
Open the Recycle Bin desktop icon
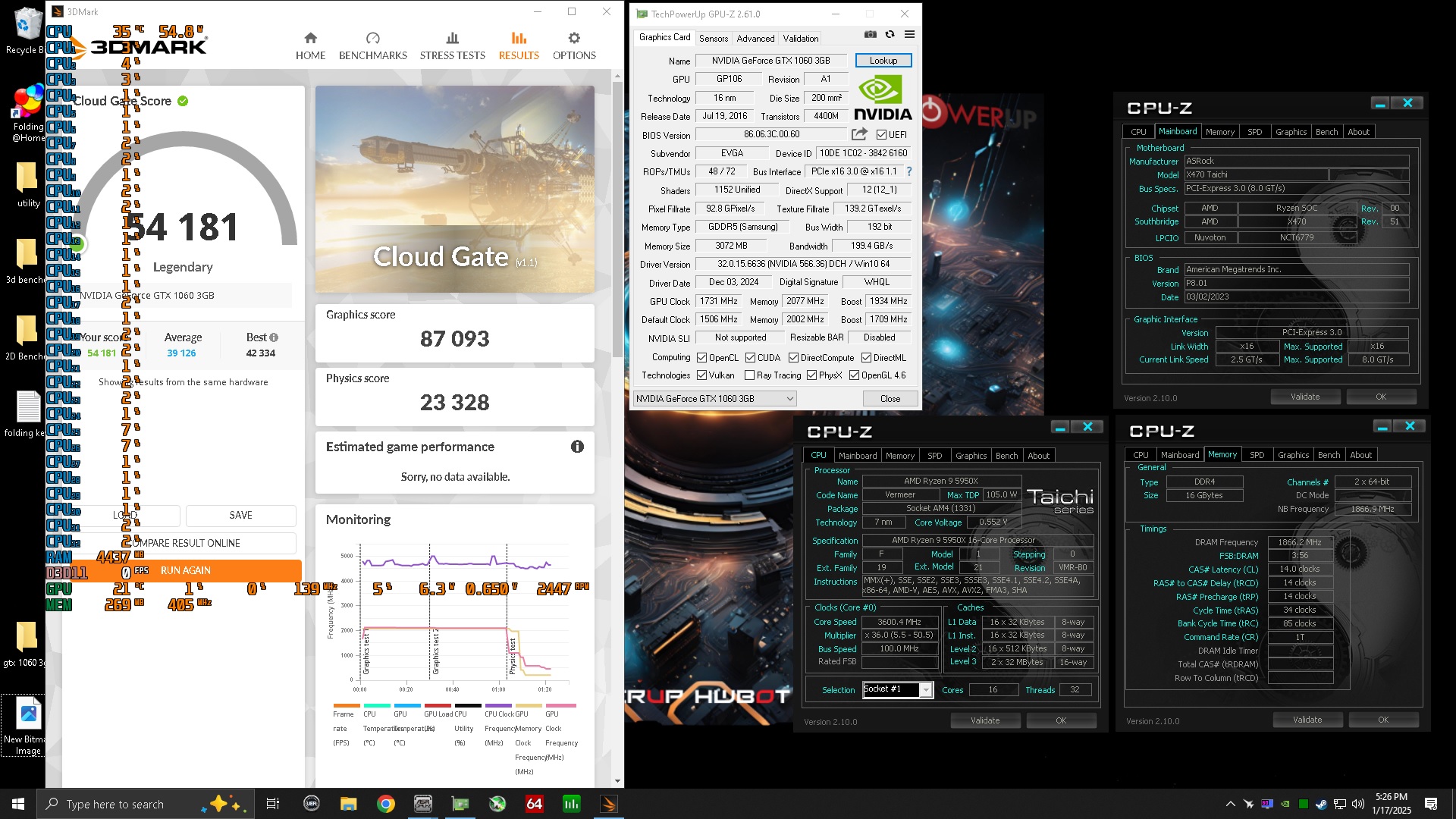tap(27, 30)
